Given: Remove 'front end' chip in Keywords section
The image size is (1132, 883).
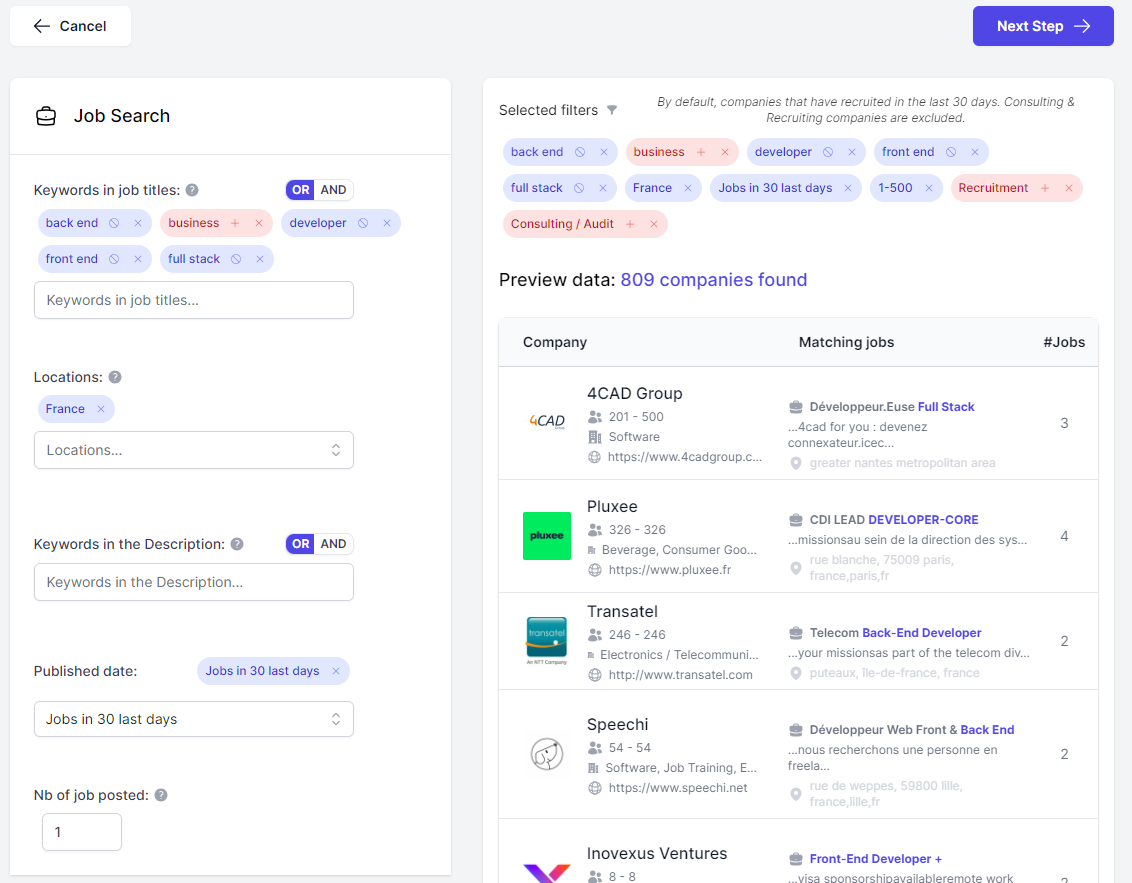Looking at the screenshot, I should pyautogui.click(x=138, y=259).
